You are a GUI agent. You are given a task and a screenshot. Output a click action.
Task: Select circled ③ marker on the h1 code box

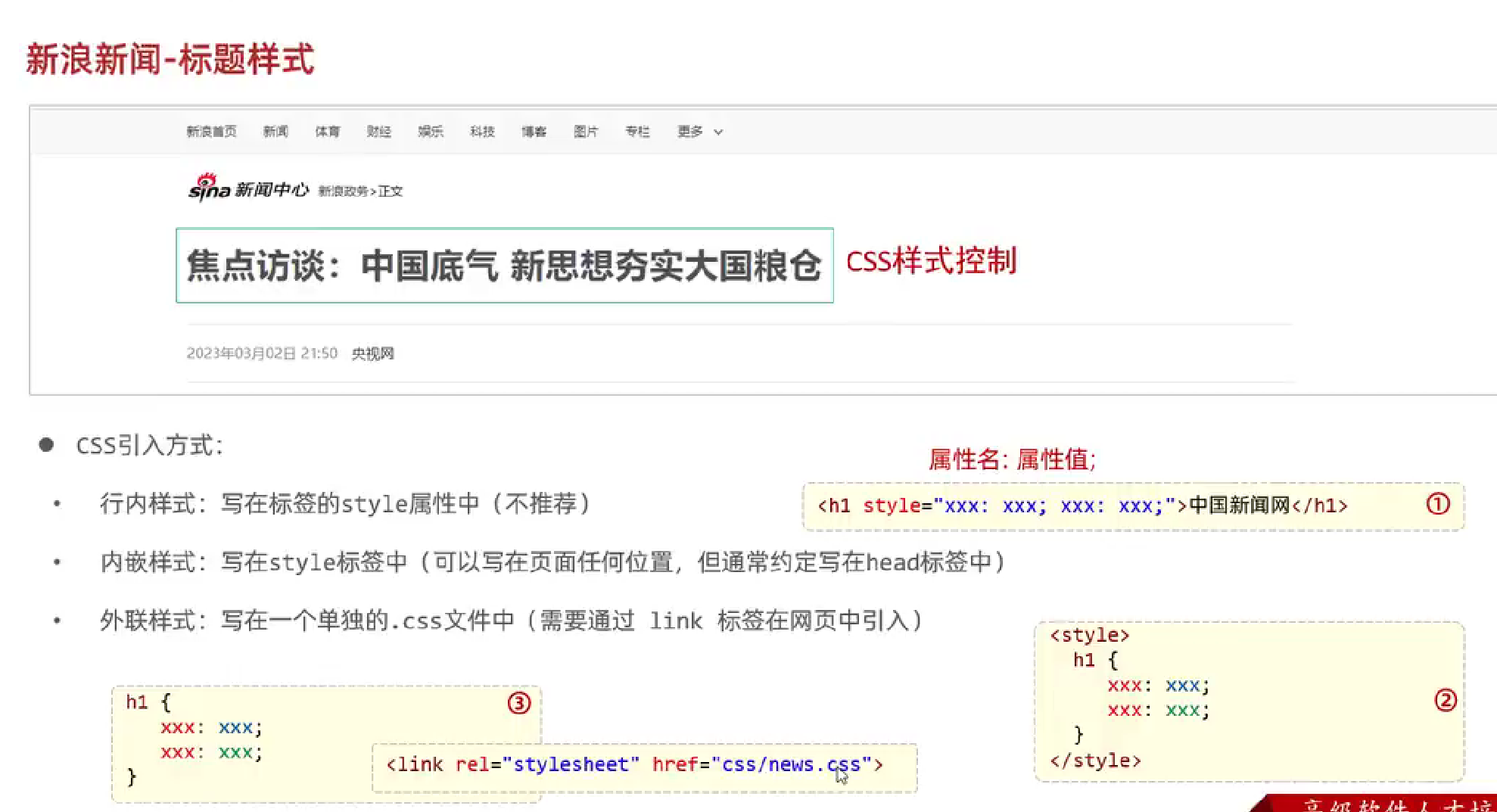(x=518, y=702)
